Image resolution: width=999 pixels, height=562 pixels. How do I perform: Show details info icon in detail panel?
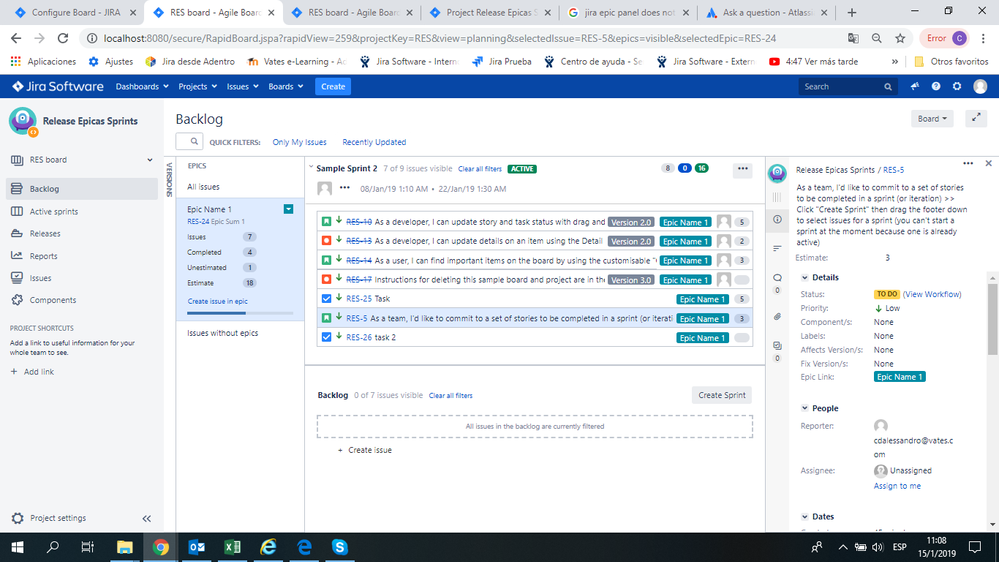point(777,219)
